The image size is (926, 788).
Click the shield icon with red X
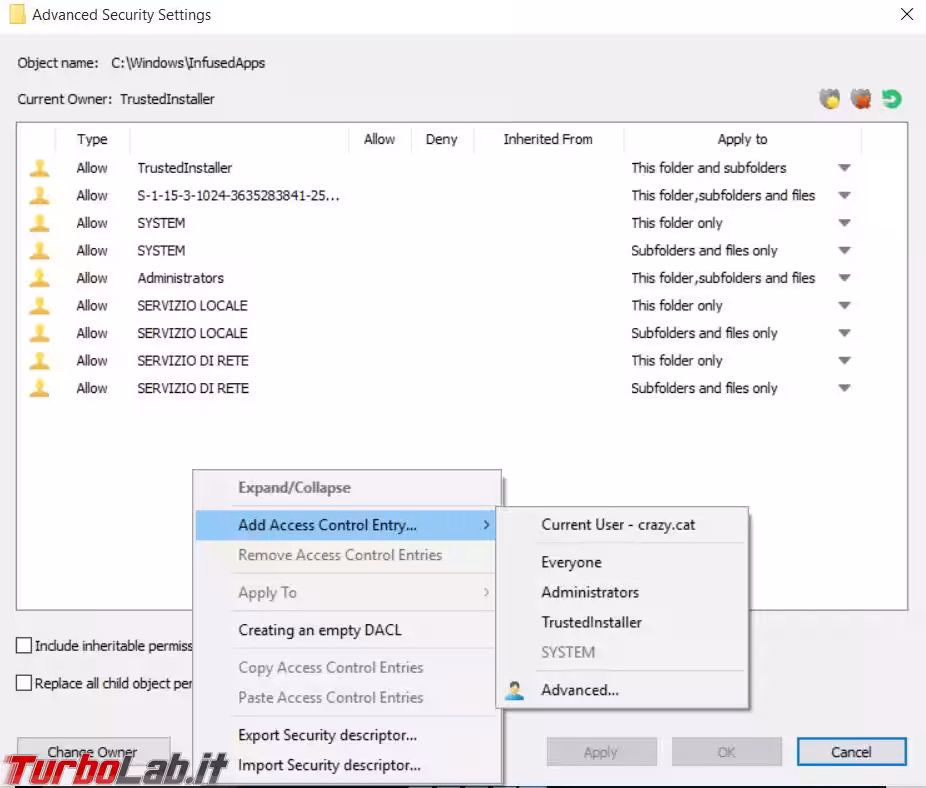click(x=860, y=99)
